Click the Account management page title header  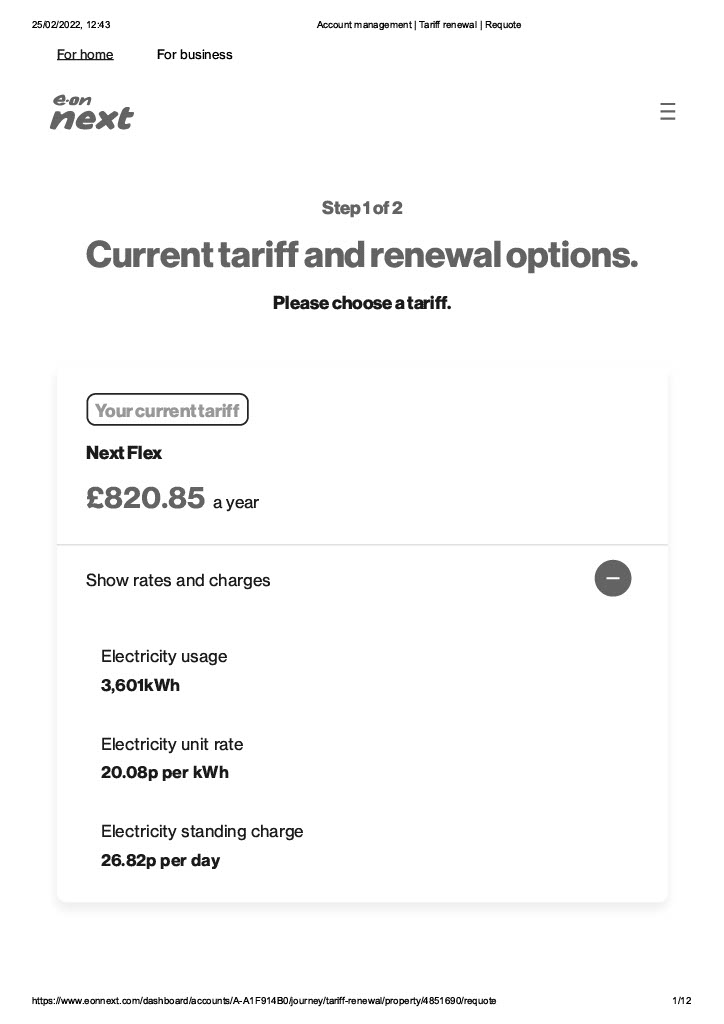click(418, 25)
